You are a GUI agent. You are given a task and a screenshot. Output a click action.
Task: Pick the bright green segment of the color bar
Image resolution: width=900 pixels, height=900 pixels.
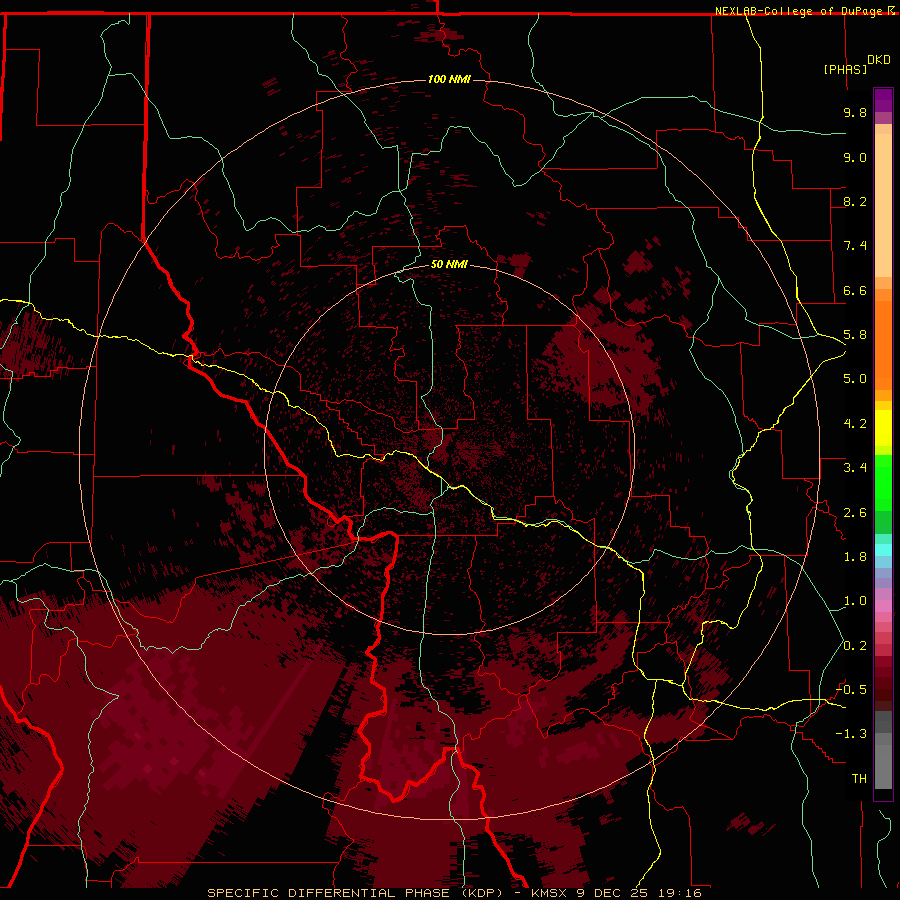click(x=883, y=482)
